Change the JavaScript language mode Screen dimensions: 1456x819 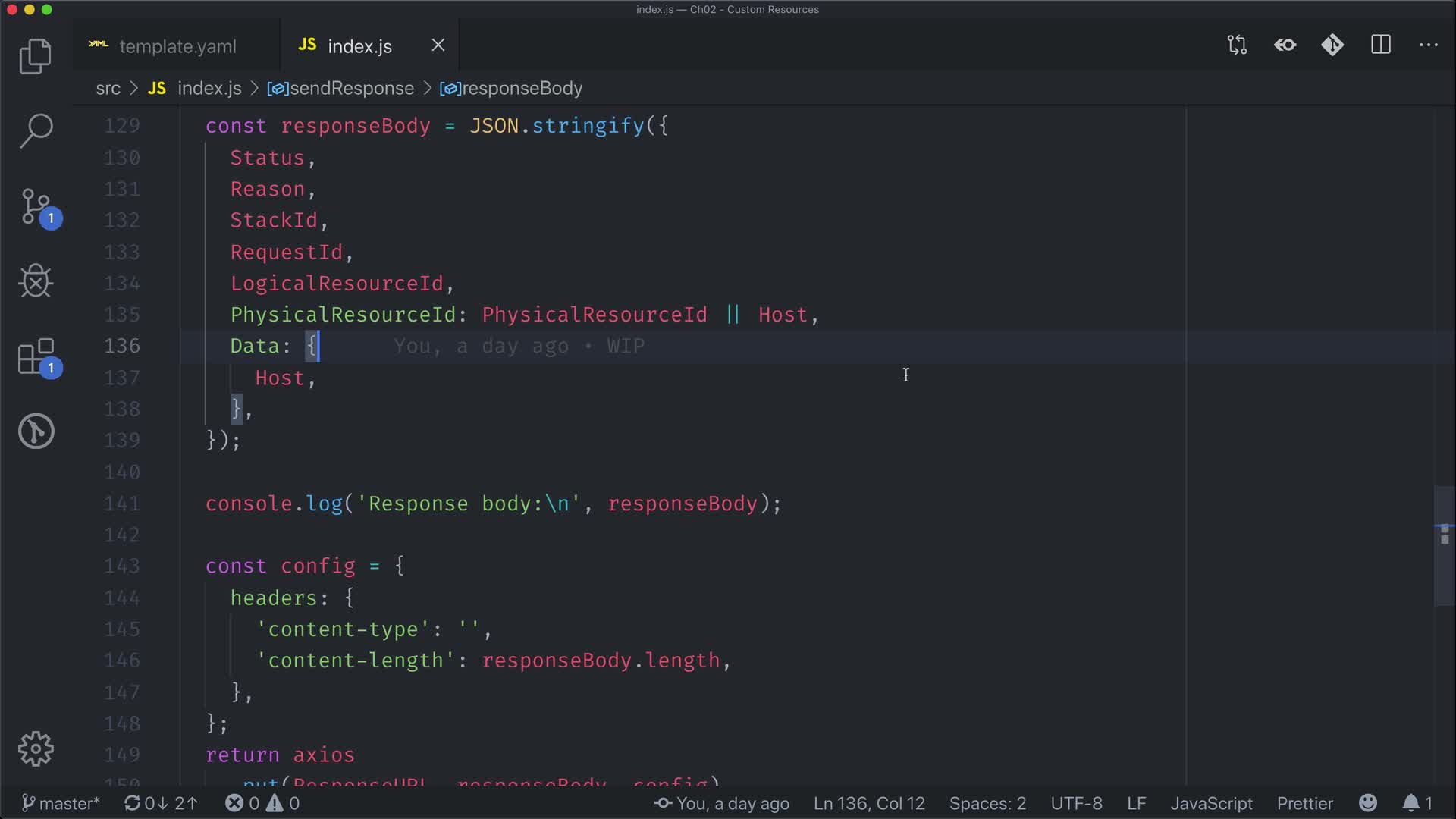click(1211, 803)
